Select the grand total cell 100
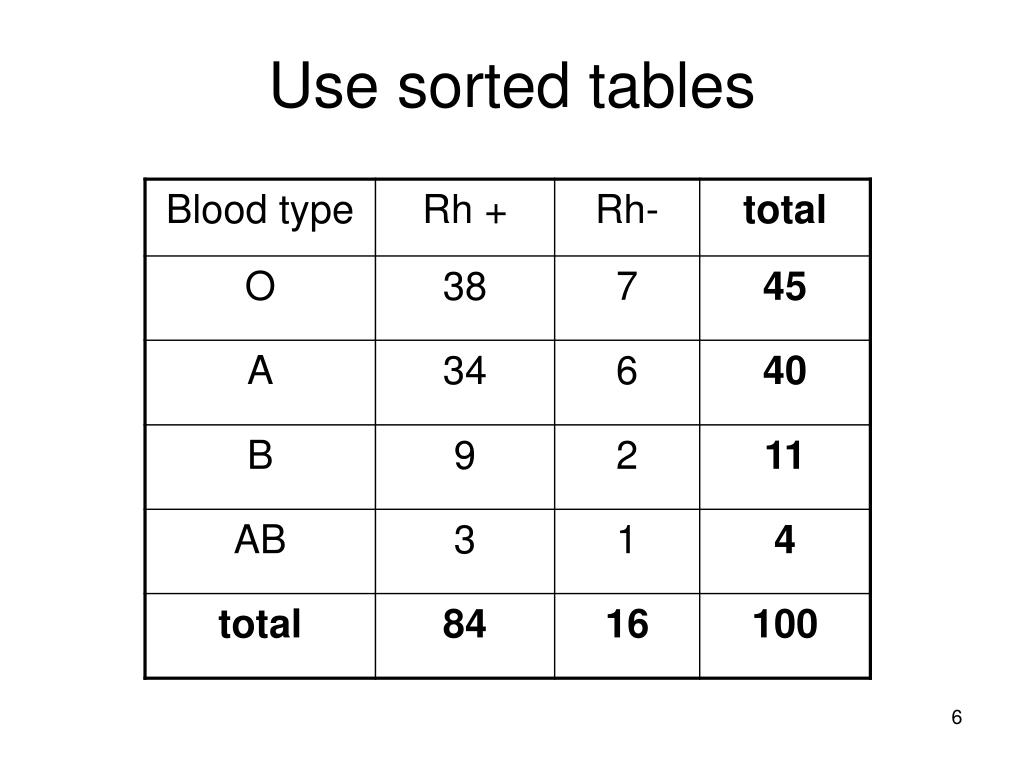Screen dimensions: 1024x768 point(784,625)
